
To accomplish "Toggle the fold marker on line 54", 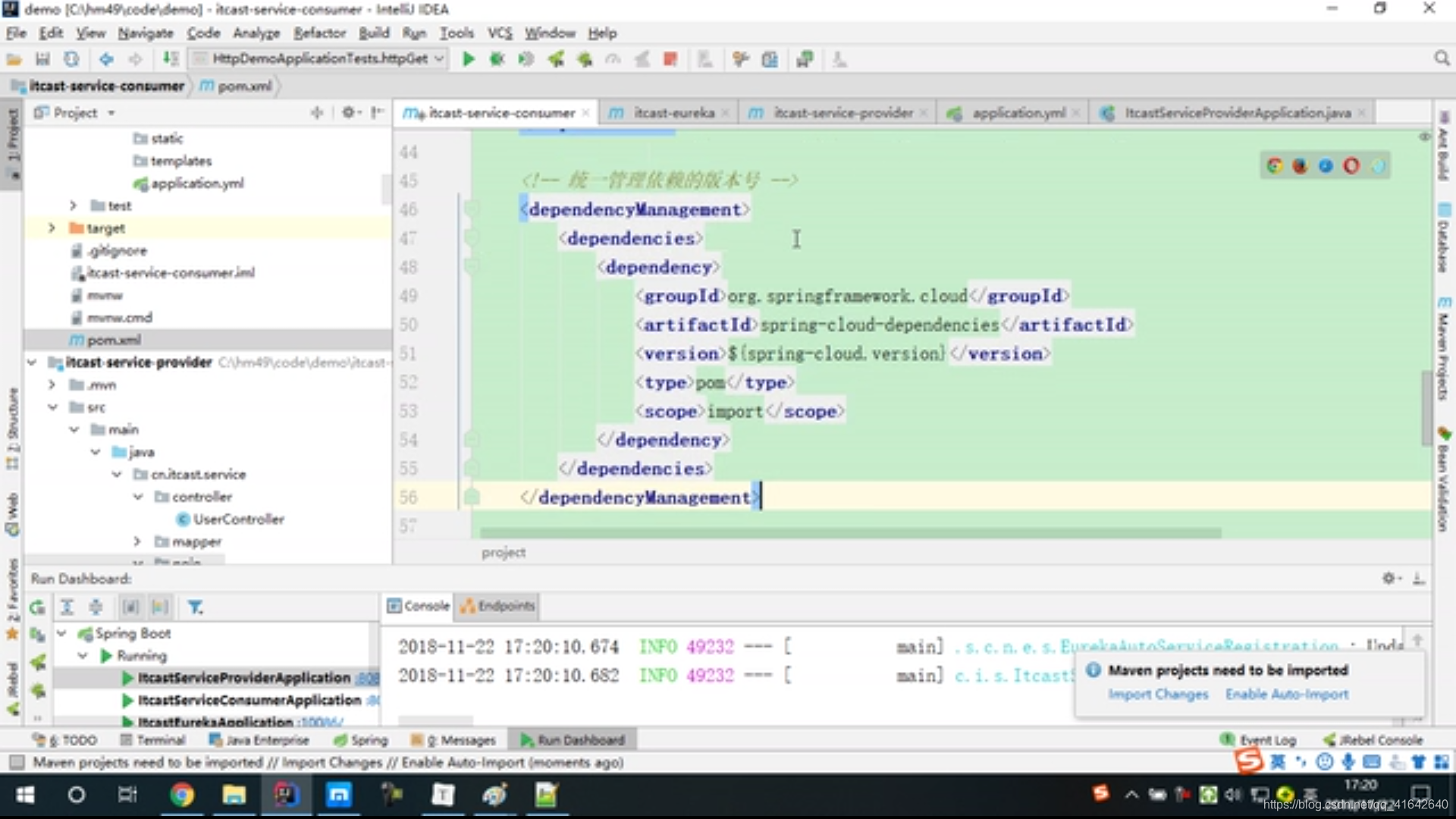I will point(471,439).
